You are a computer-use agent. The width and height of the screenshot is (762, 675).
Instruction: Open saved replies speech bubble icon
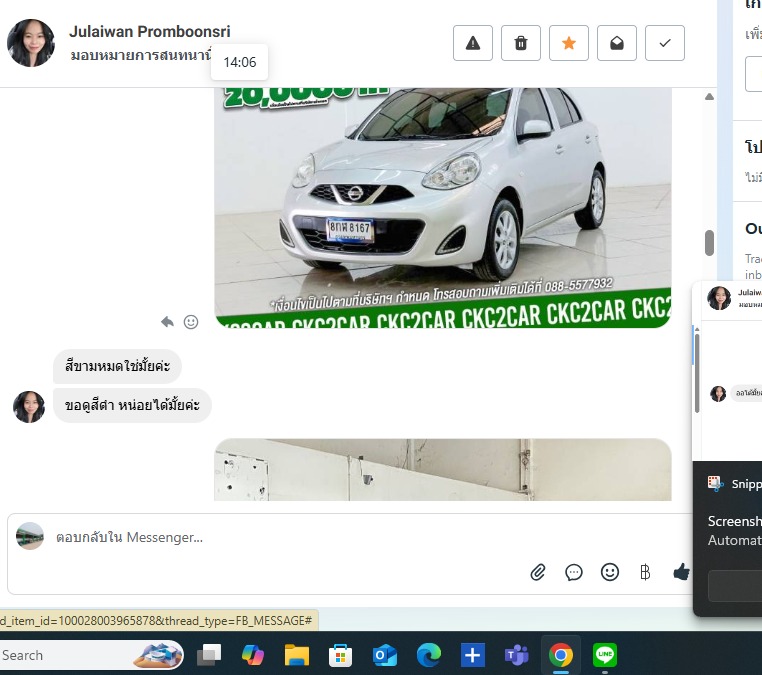tap(574, 572)
